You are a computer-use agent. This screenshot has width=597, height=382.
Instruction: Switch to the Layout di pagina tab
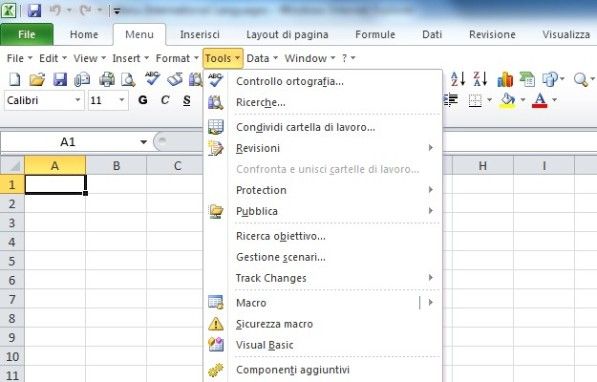point(287,35)
